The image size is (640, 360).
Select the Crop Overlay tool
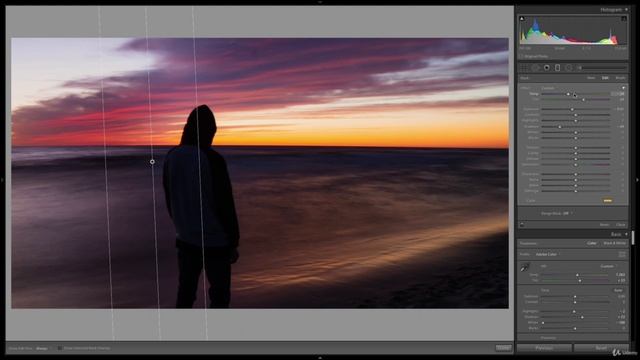[524, 68]
